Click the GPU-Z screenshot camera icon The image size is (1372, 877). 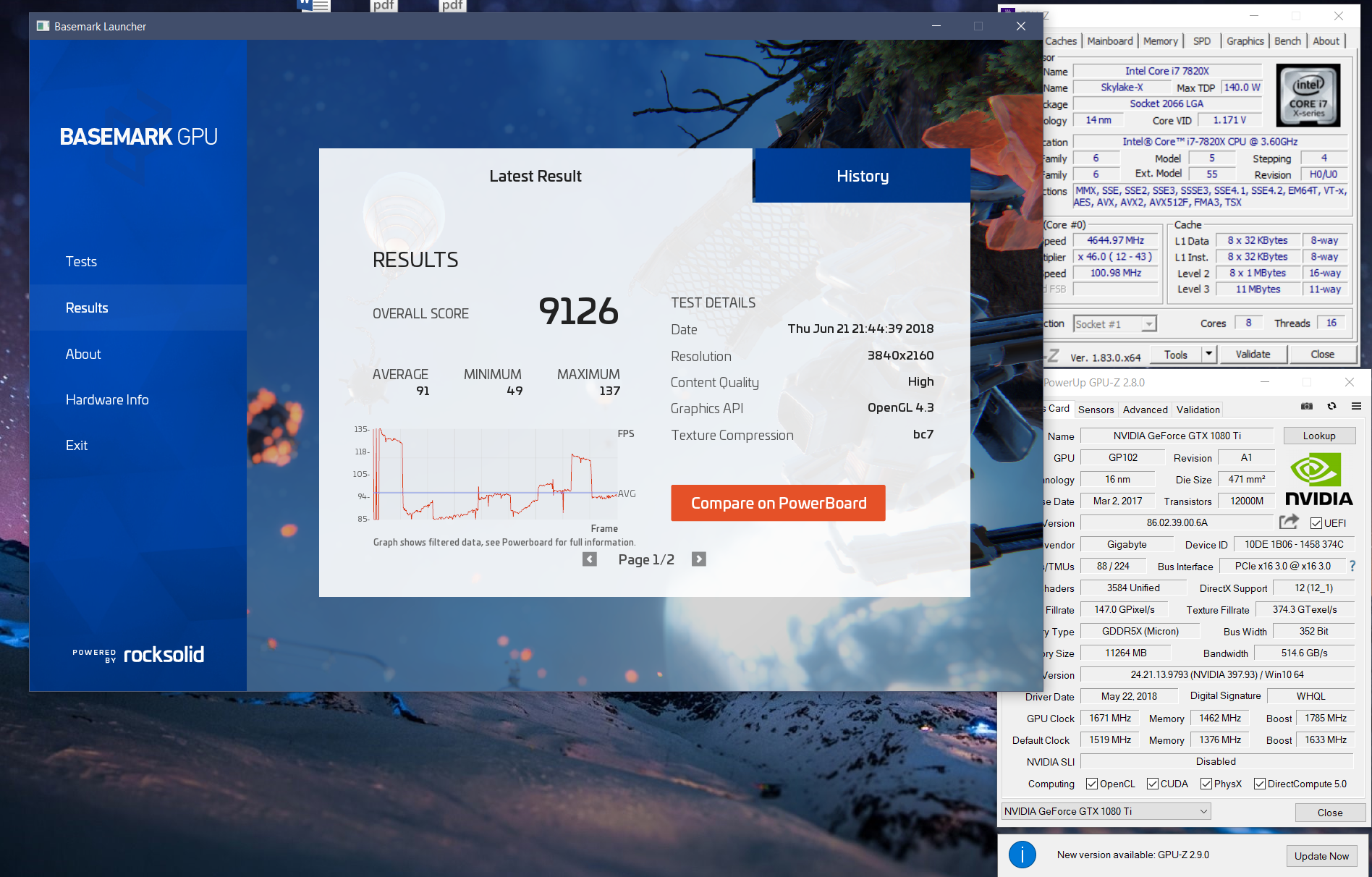pos(1307,407)
